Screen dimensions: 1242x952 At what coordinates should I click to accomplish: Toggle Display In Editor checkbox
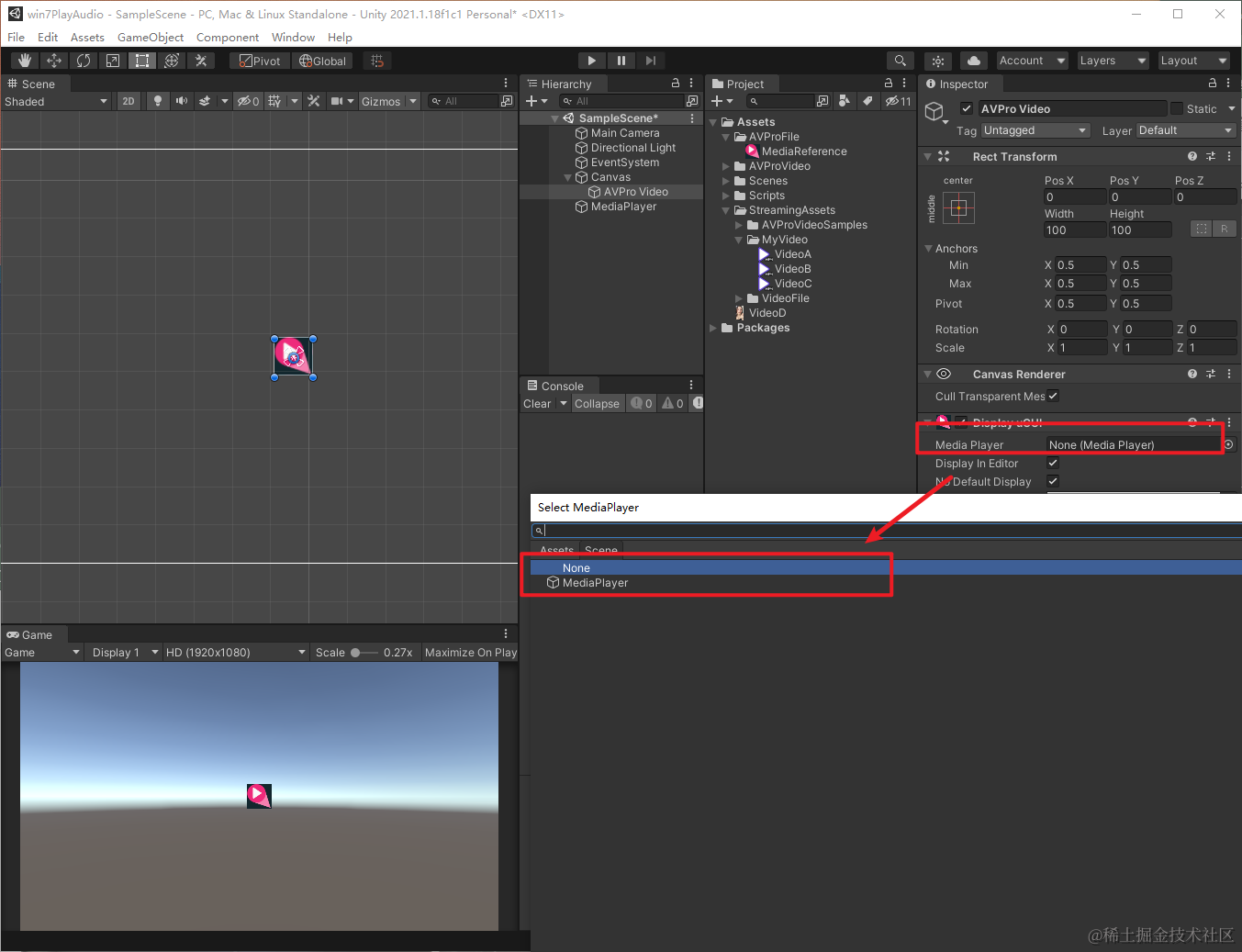(1053, 463)
